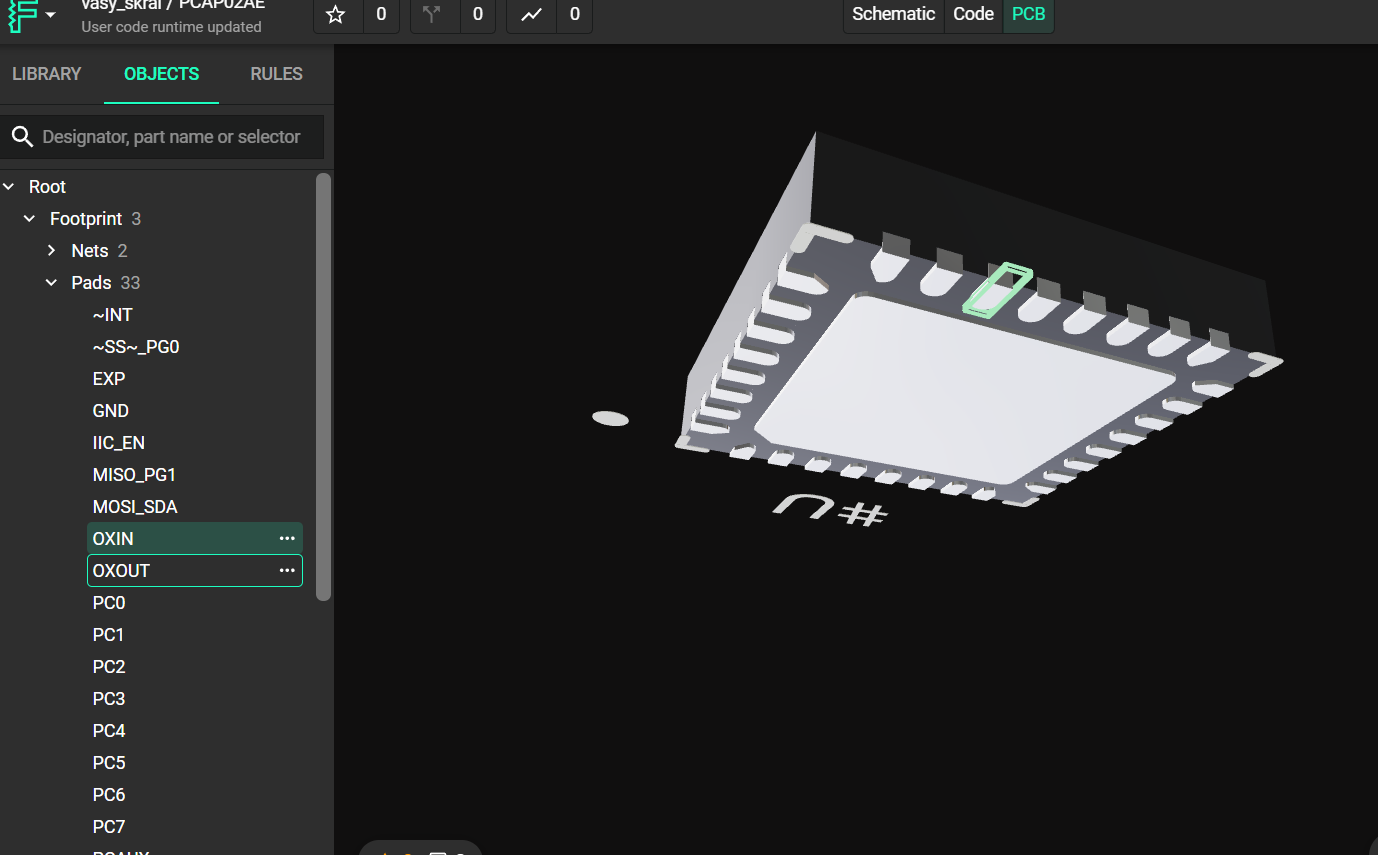This screenshot has height=855, width=1378.
Task: Select the PC2 pad row
Action: click(x=195, y=667)
